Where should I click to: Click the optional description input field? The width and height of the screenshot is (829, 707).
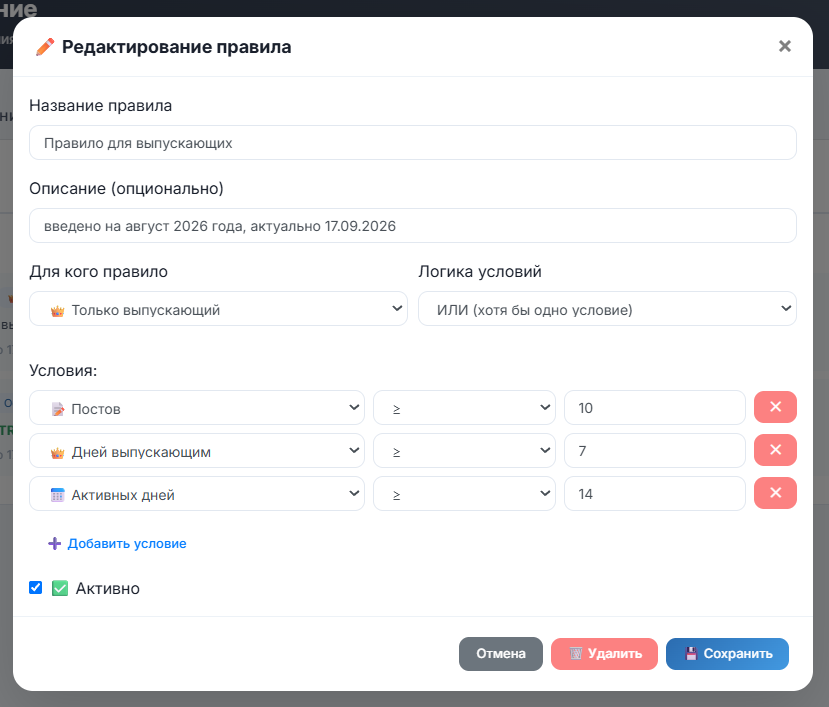tap(412, 226)
